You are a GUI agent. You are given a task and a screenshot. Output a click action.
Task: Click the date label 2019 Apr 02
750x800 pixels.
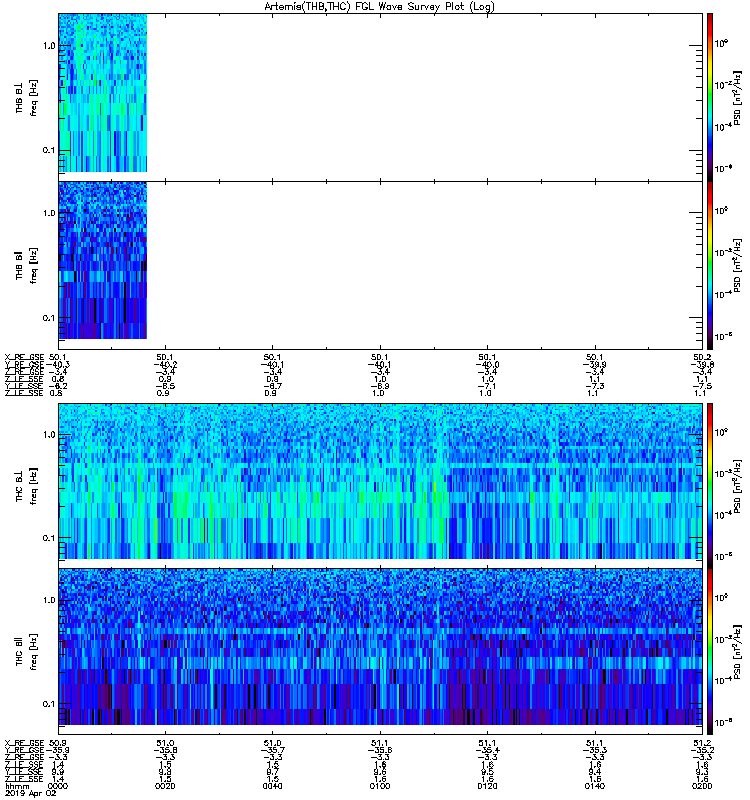[x=31, y=794]
